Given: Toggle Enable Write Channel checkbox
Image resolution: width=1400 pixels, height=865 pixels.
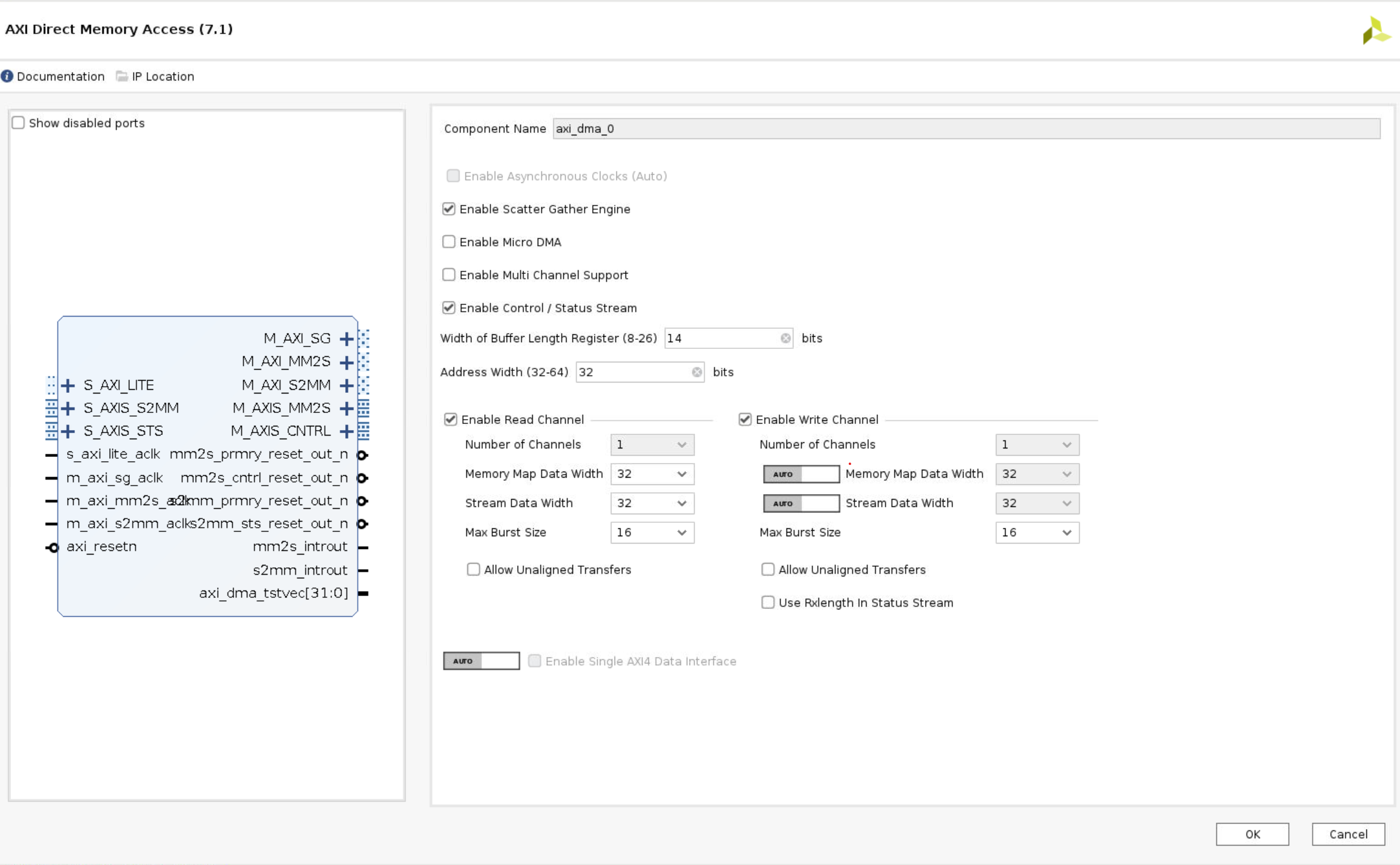Looking at the screenshot, I should tap(745, 419).
